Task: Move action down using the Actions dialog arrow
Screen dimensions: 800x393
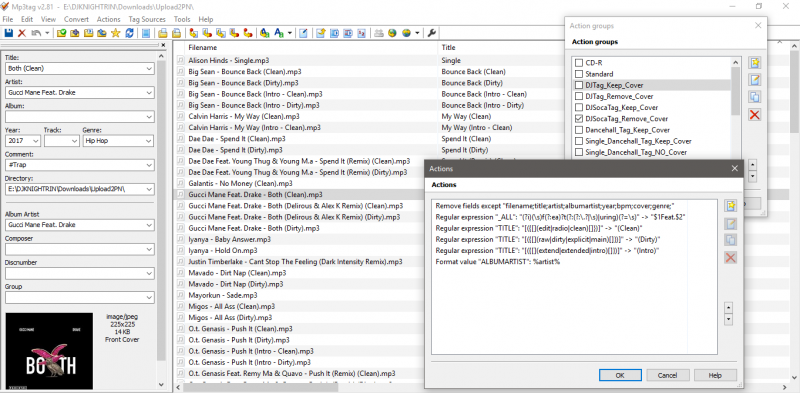Action: coord(729,320)
